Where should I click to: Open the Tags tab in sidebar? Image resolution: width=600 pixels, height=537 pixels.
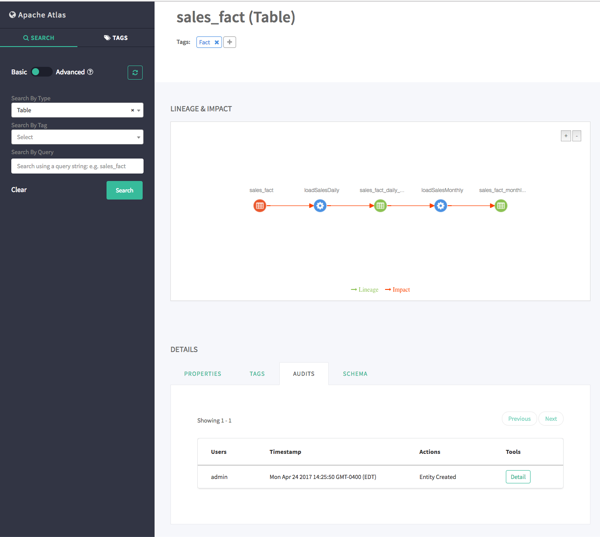(116, 38)
